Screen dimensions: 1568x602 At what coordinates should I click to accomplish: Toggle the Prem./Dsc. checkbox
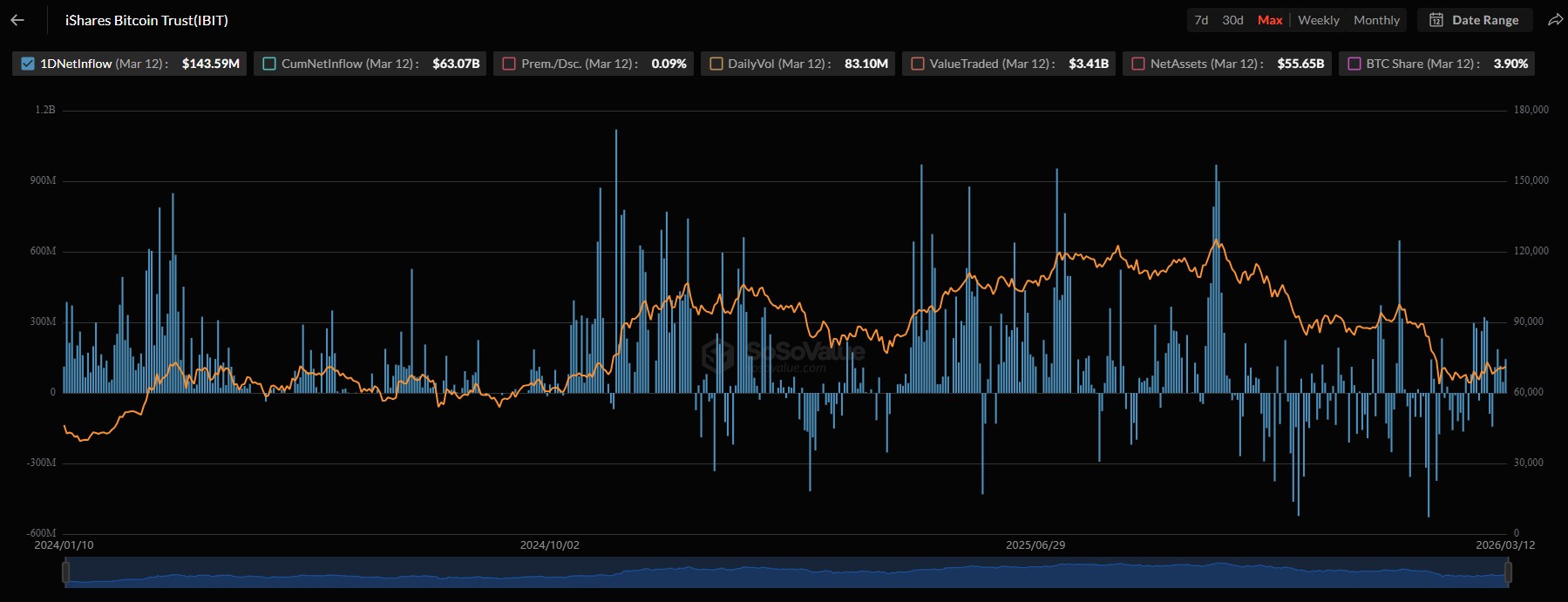coord(509,64)
